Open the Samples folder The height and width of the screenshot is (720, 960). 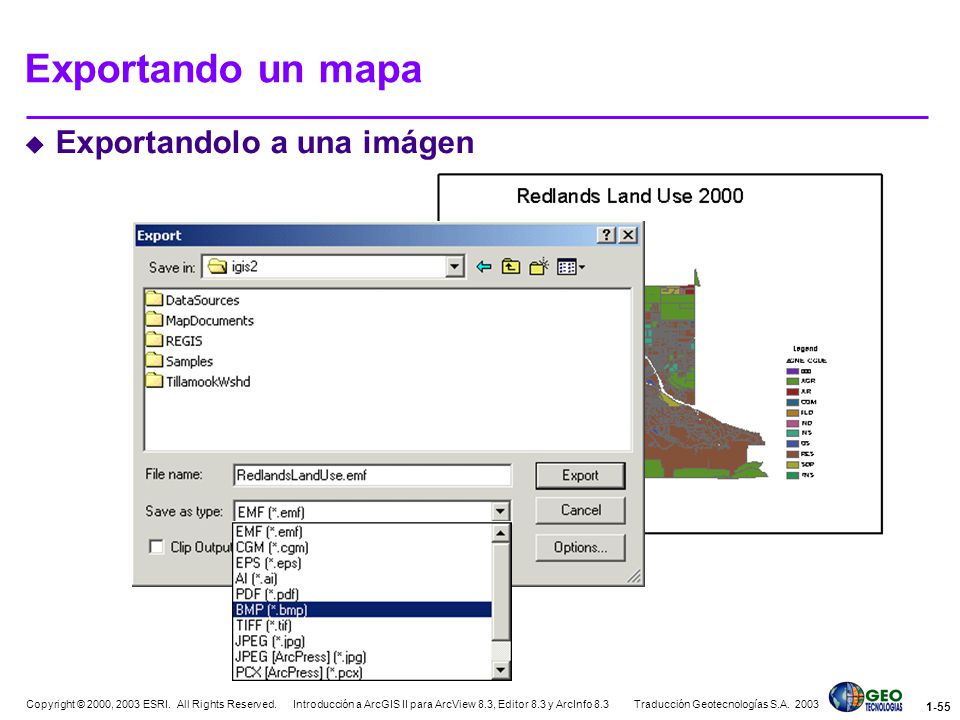click(180, 361)
